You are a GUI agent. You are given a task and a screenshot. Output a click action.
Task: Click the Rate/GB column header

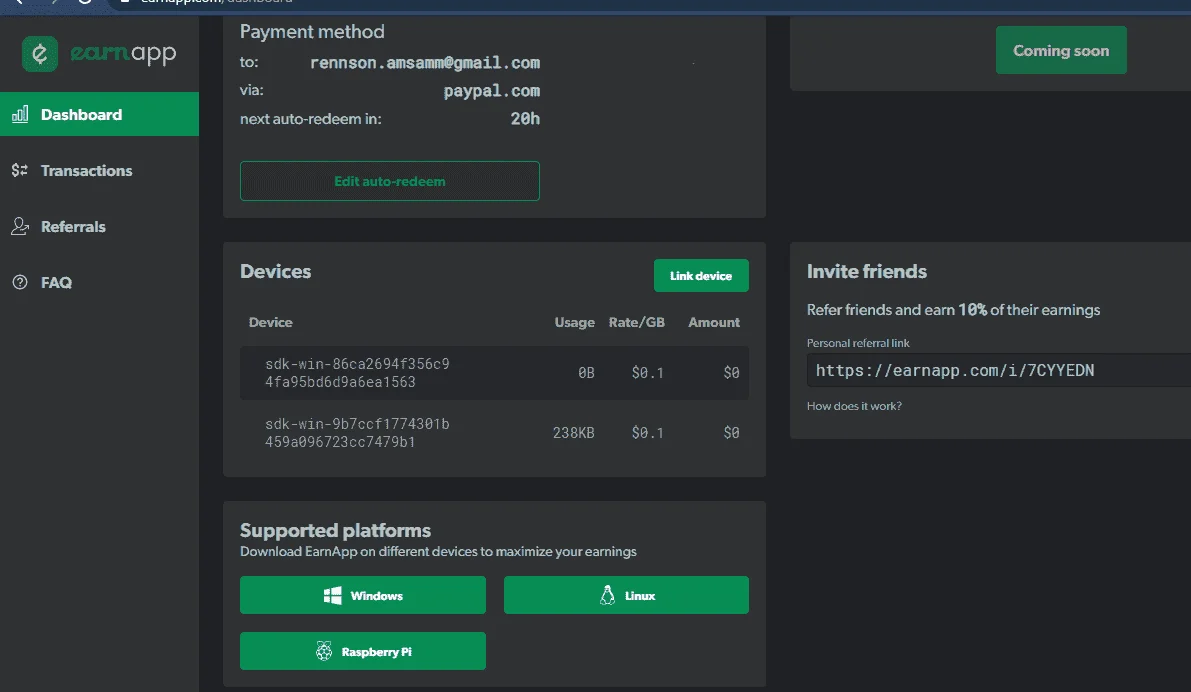click(x=637, y=322)
